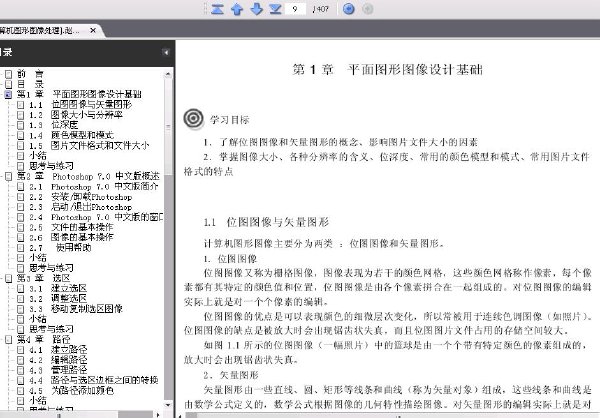Image resolution: width=600 pixels, height=418 pixels.
Task: Click page icon beside 4.2 bookmark
Action: pyautogui.click(x=21, y=360)
